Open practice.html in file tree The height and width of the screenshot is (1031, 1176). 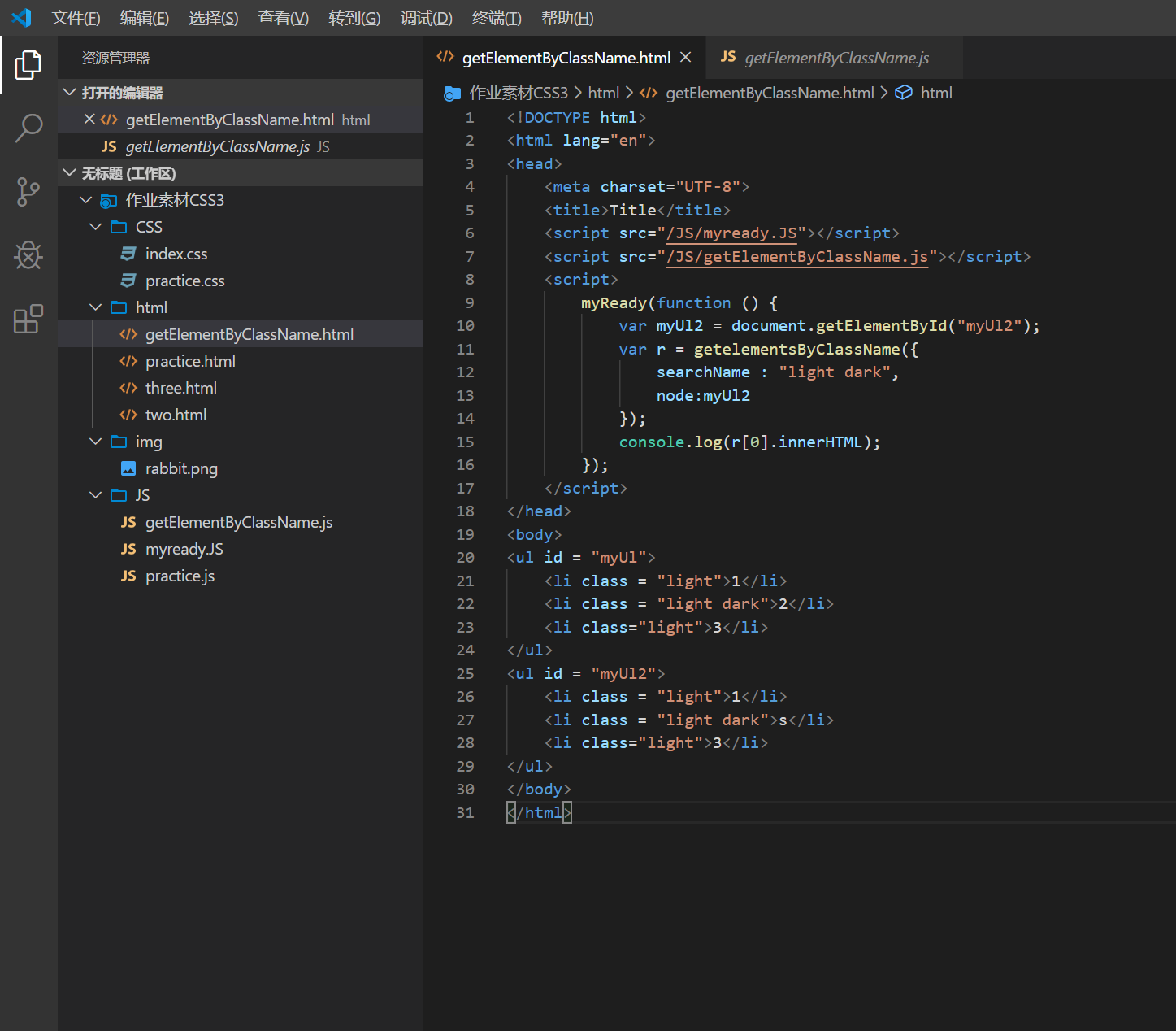(x=241, y=361)
